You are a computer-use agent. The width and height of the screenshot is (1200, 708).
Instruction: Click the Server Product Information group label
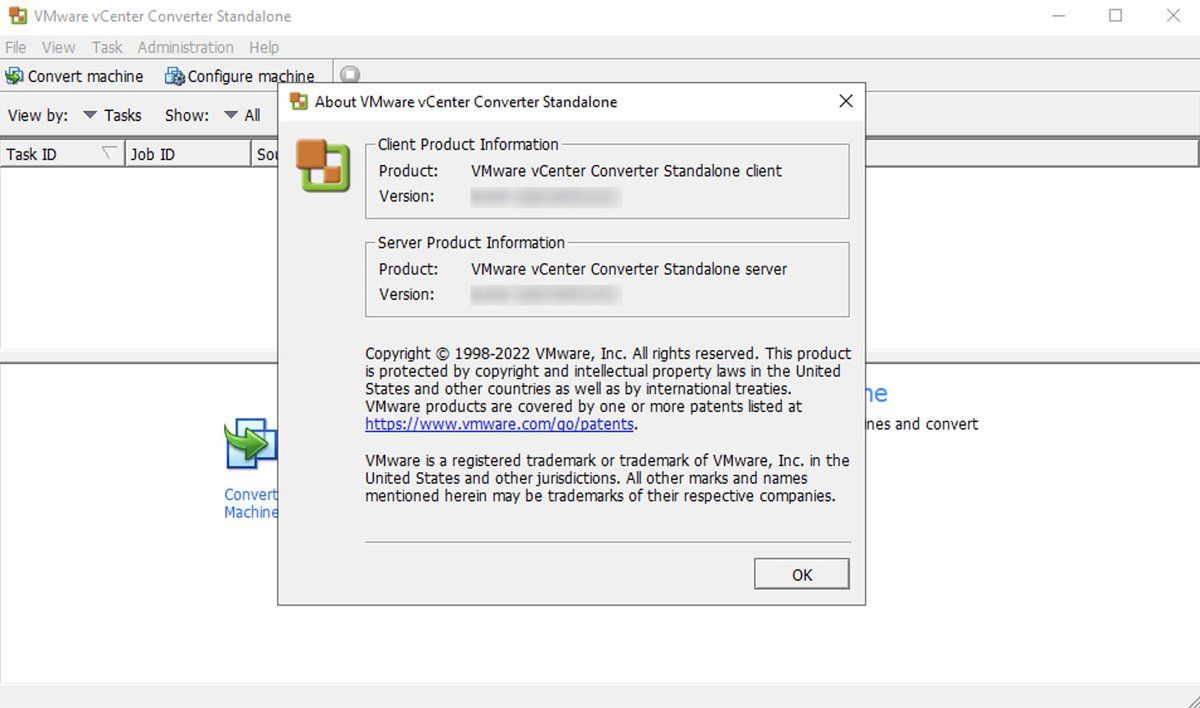pyautogui.click(x=471, y=243)
